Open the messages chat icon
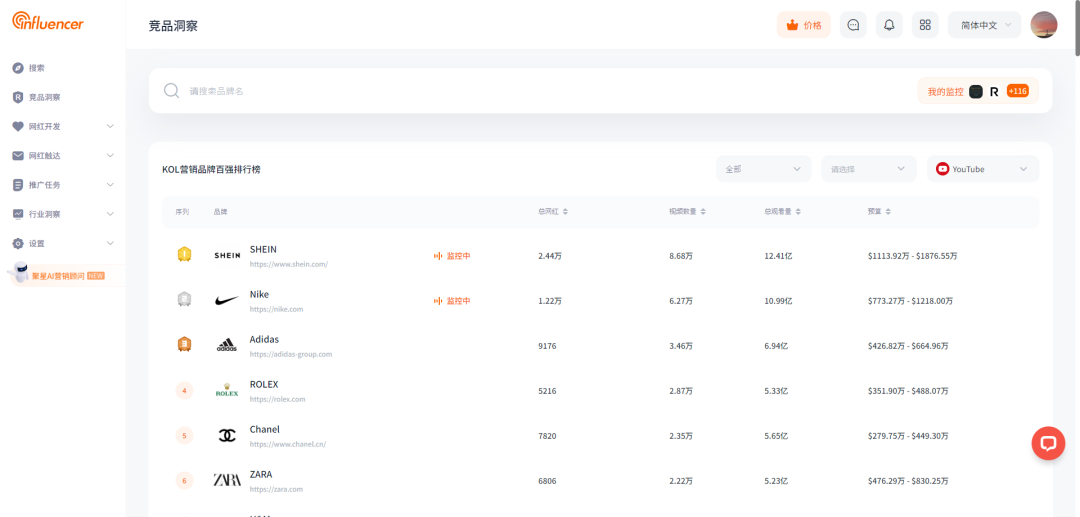 pyautogui.click(x=853, y=25)
